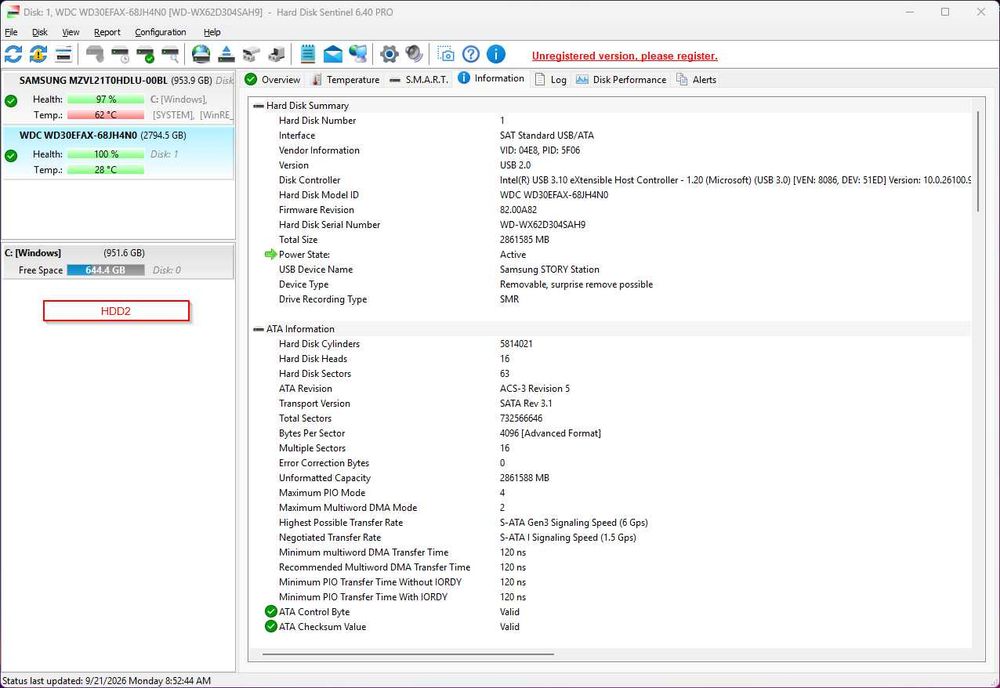Click the 'Unregistered version, please register' link

point(624,56)
